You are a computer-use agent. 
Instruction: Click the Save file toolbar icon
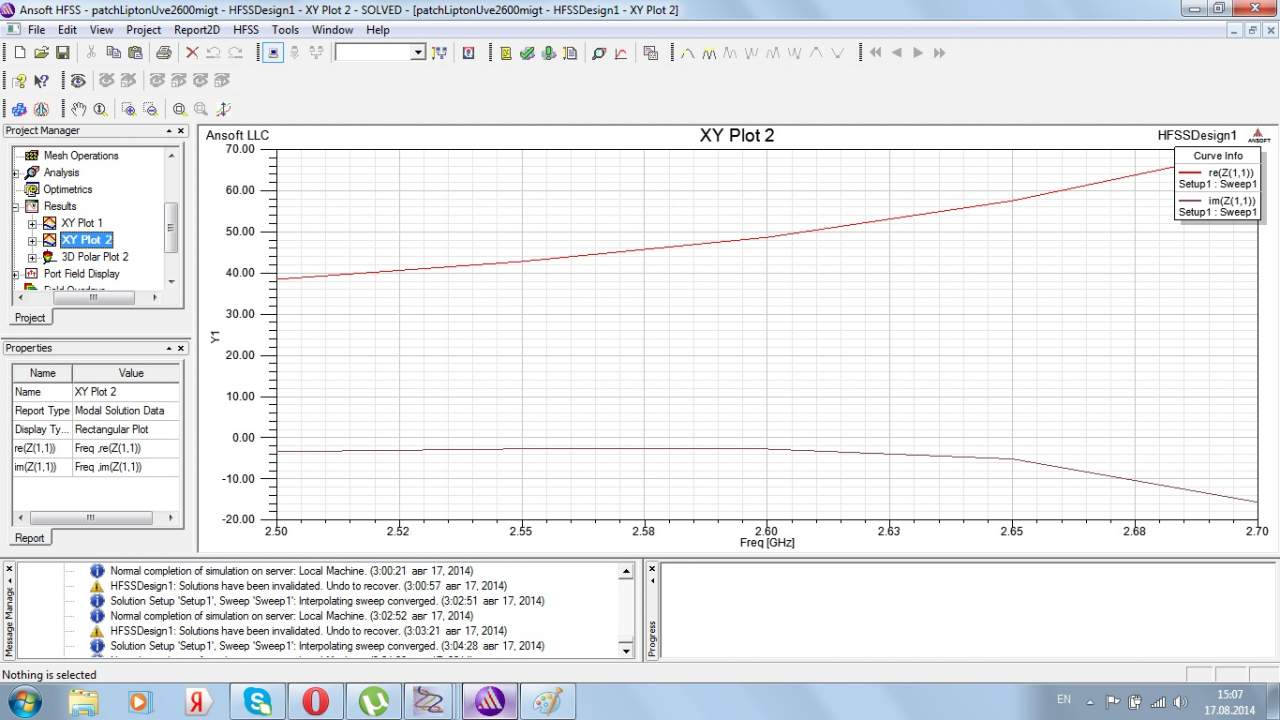click(x=62, y=53)
